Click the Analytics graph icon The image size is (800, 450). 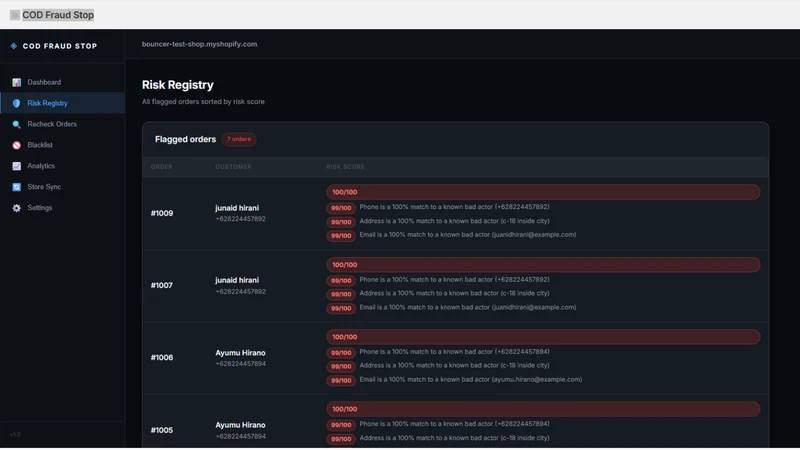[x=16, y=166]
